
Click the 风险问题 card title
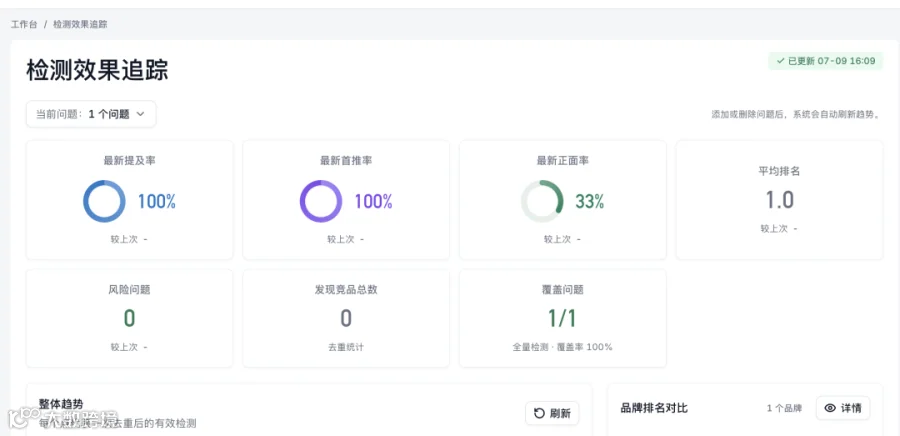click(x=130, y=290)
